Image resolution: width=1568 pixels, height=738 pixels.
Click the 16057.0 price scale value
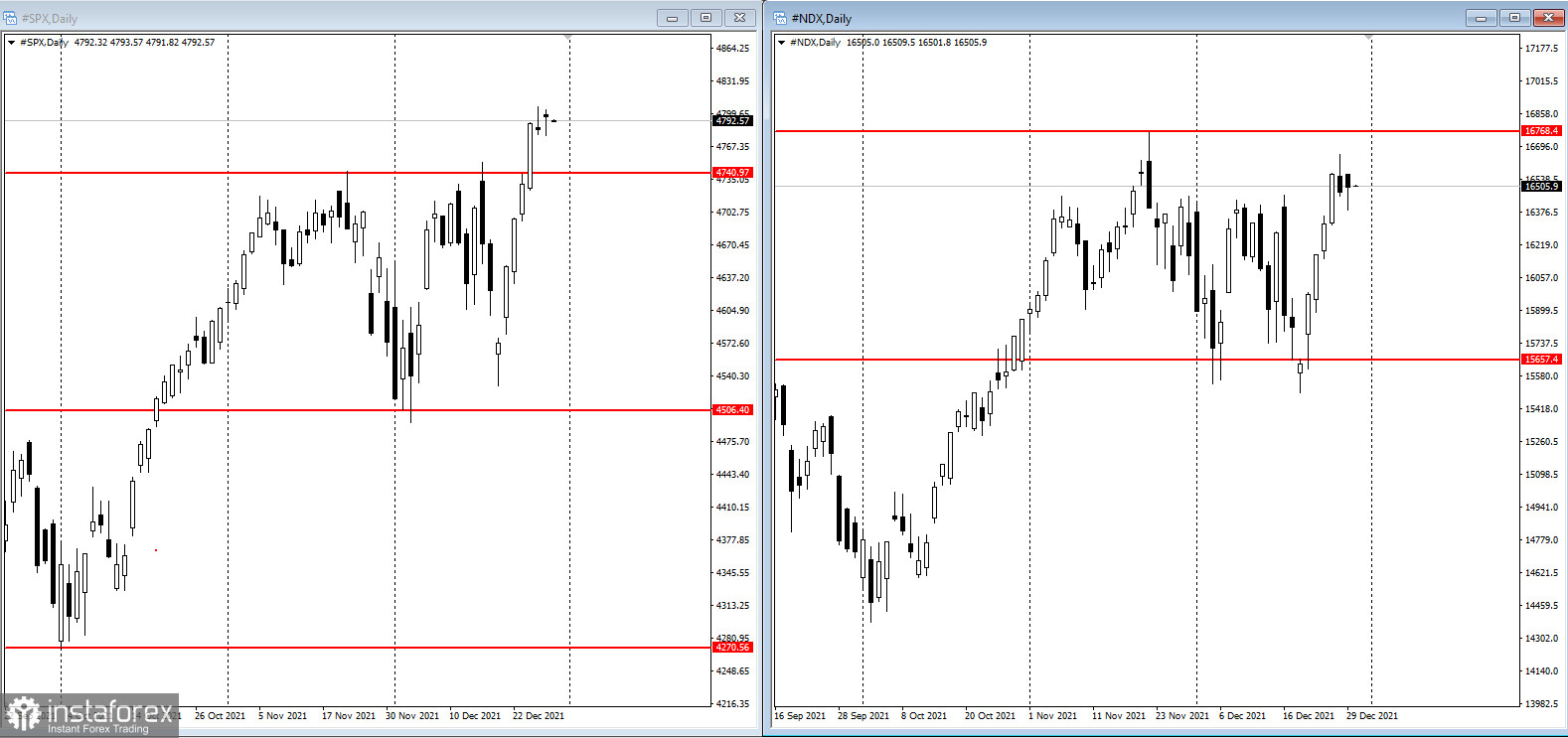[x=1542, y=278]
